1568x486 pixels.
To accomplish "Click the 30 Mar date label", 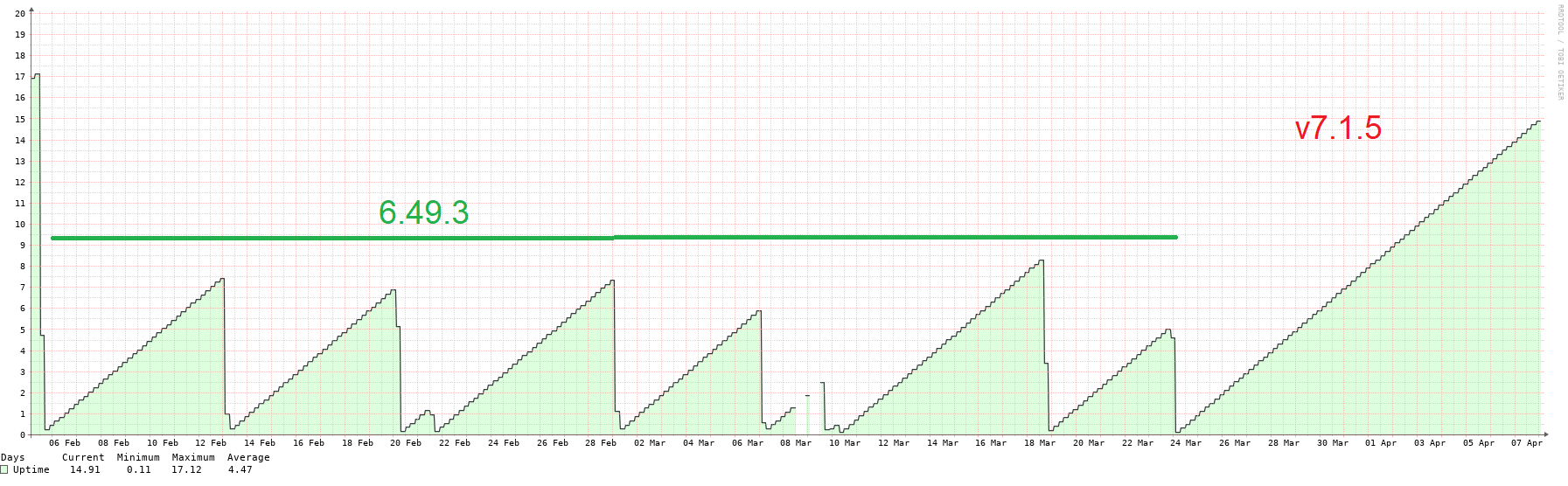I will pyautogui.click(x=1333, y=443).
